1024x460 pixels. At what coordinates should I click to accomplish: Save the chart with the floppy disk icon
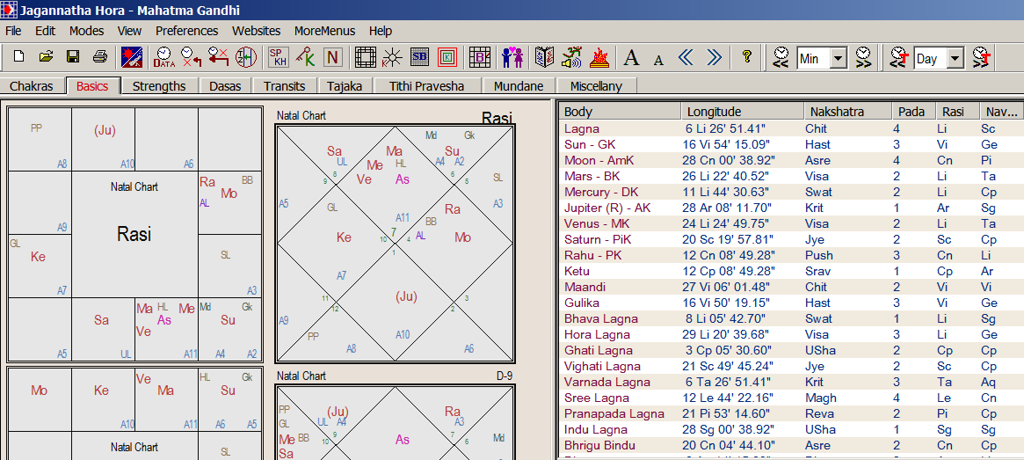pos(72,57)
